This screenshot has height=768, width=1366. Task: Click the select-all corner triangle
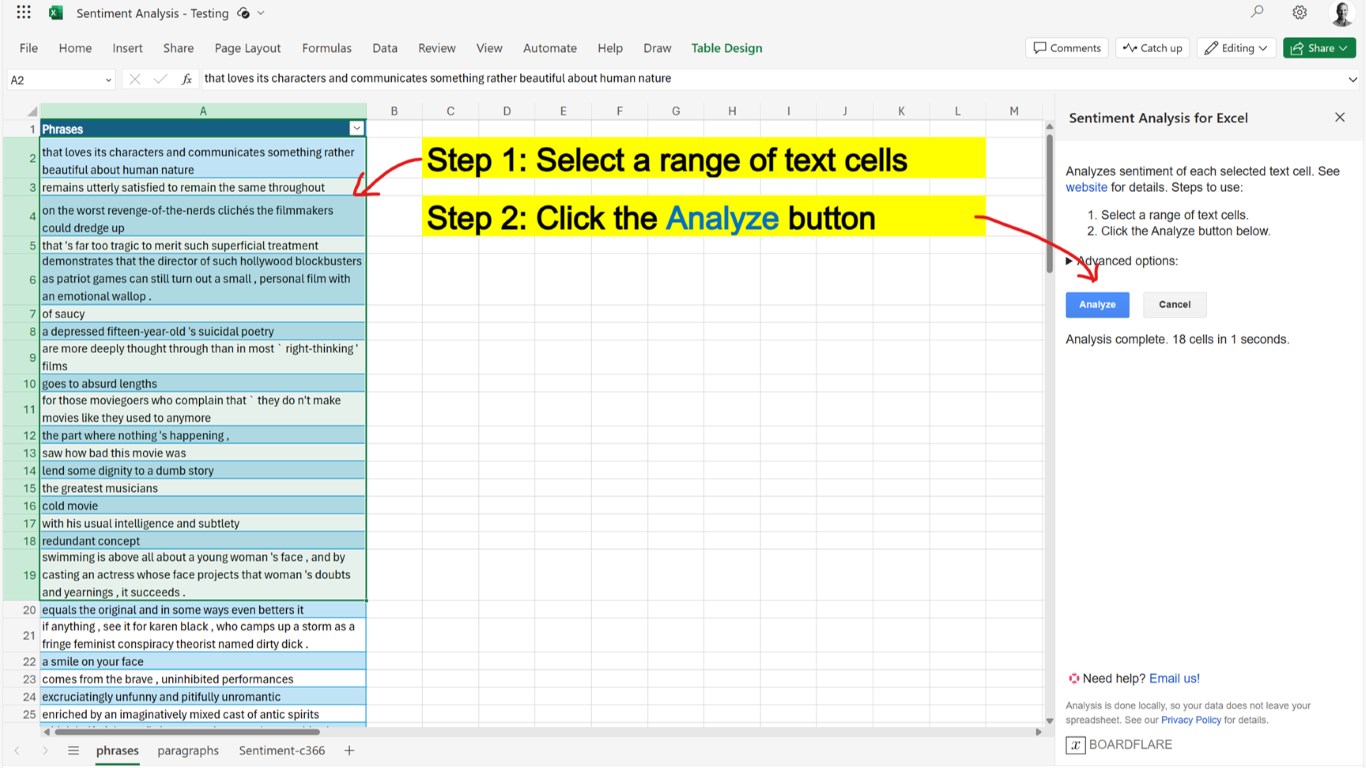click(31, 112)
